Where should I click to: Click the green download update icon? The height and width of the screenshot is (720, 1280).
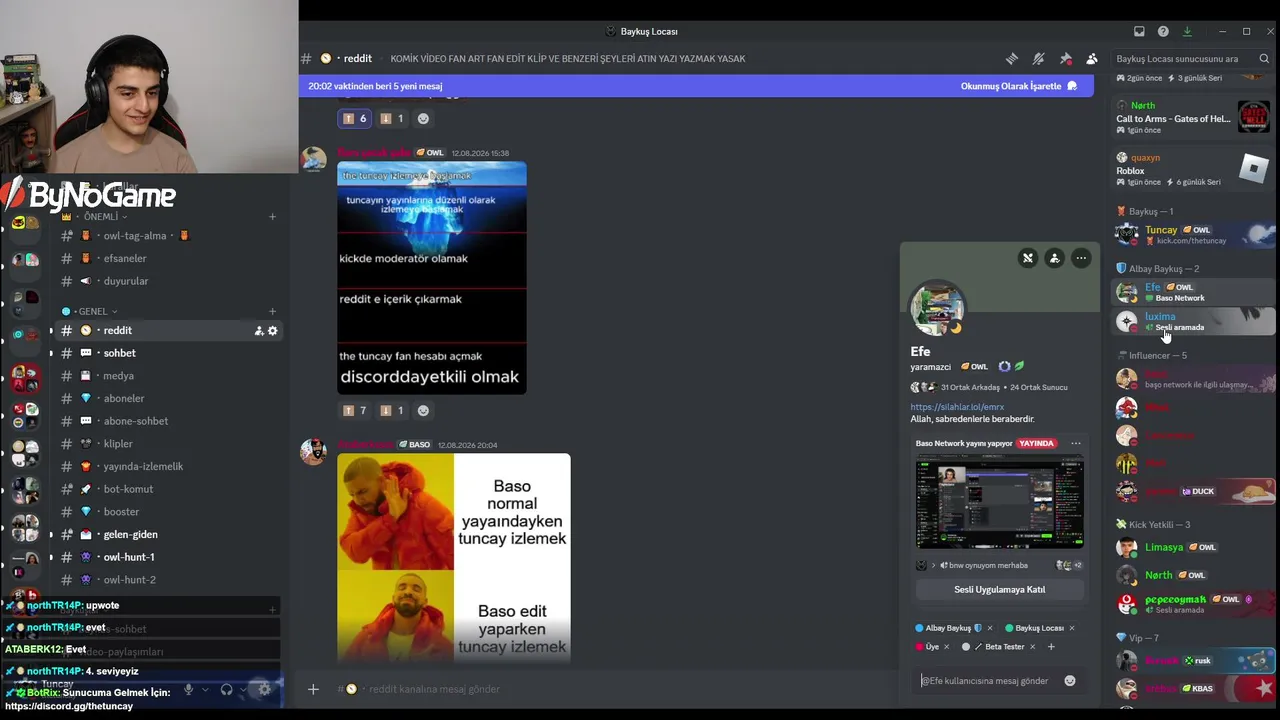click(1187, 31)
